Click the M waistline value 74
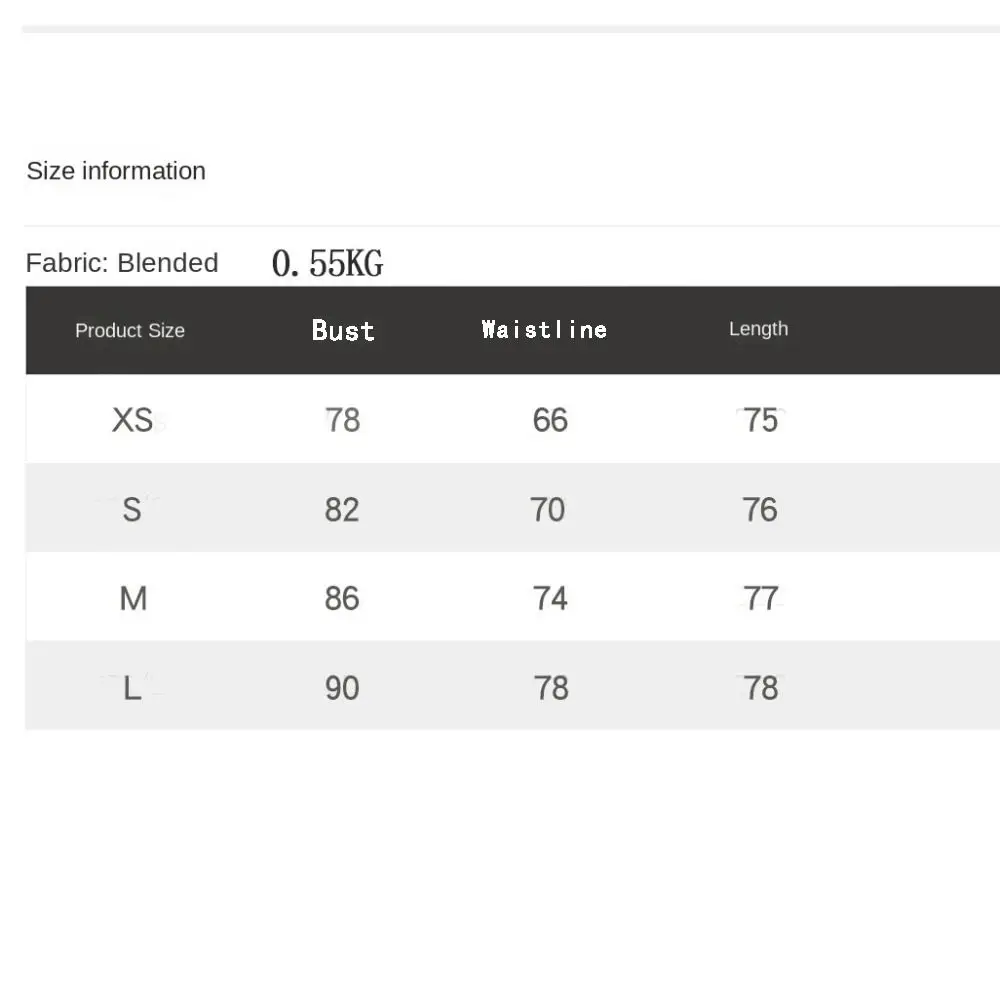This screenshot has width=1000, height=1000. click(550, 599)
